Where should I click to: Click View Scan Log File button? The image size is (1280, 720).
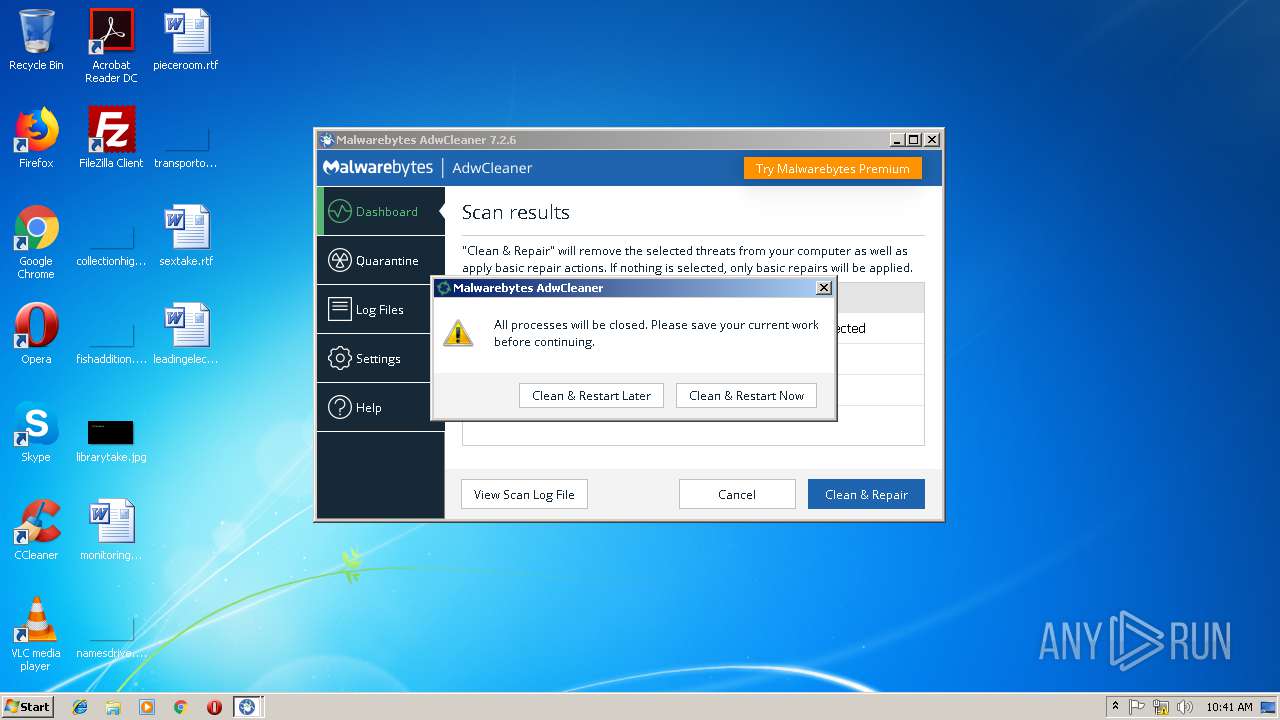[x=524, y=494]
